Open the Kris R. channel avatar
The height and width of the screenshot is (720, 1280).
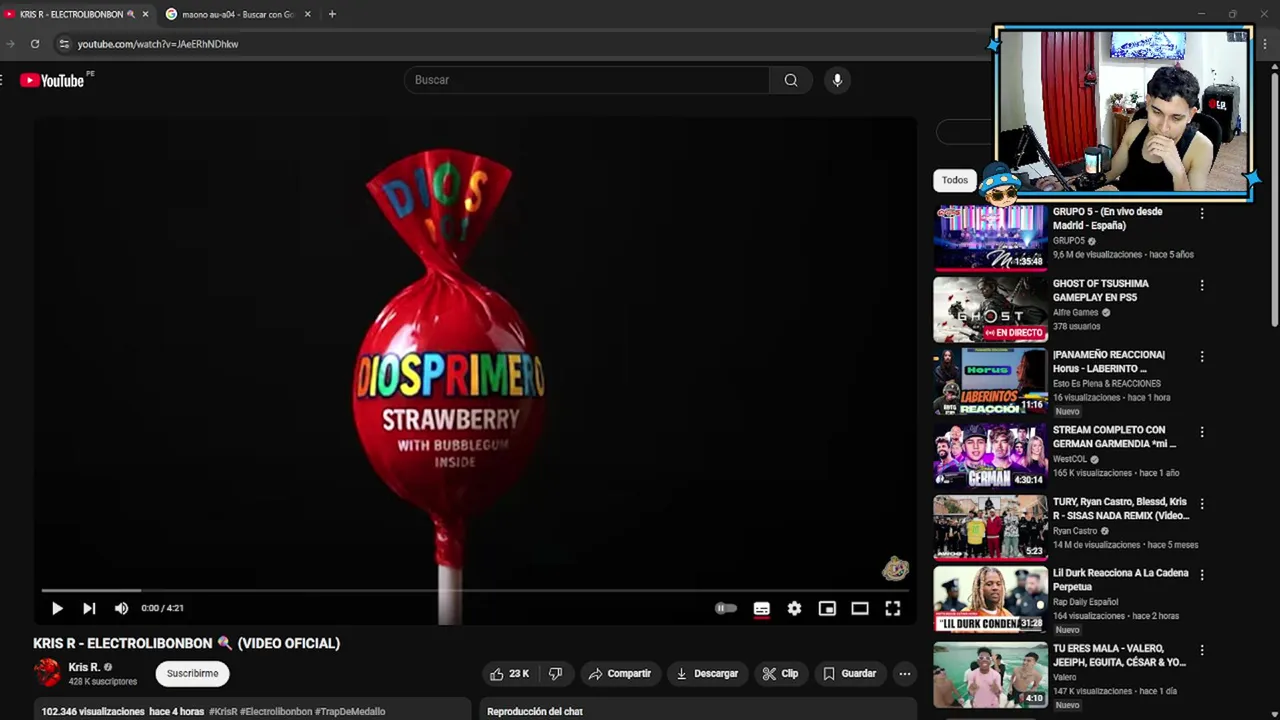coord(47,673)
